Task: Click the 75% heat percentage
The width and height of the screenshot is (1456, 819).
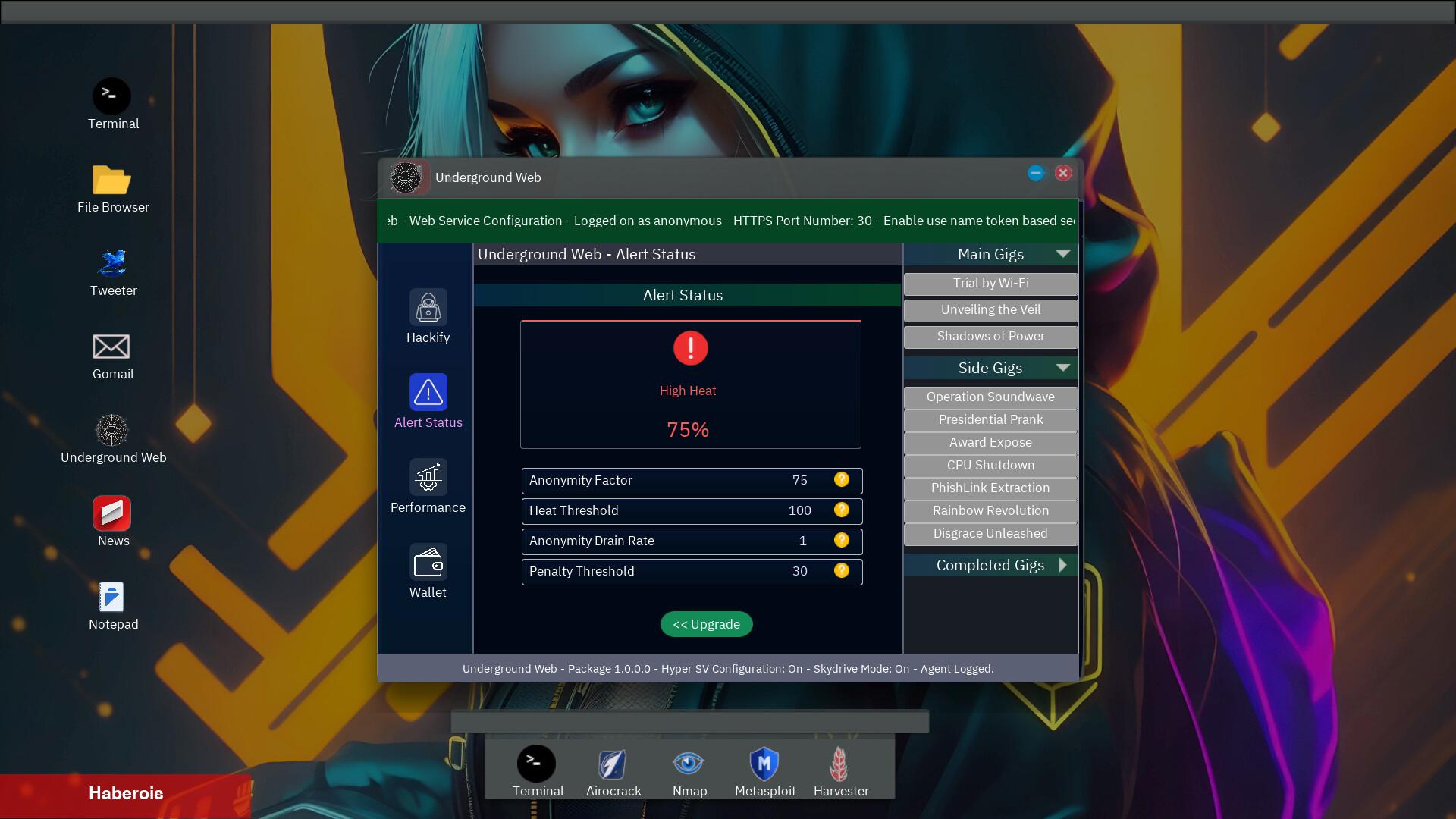Action: point(688,430)
